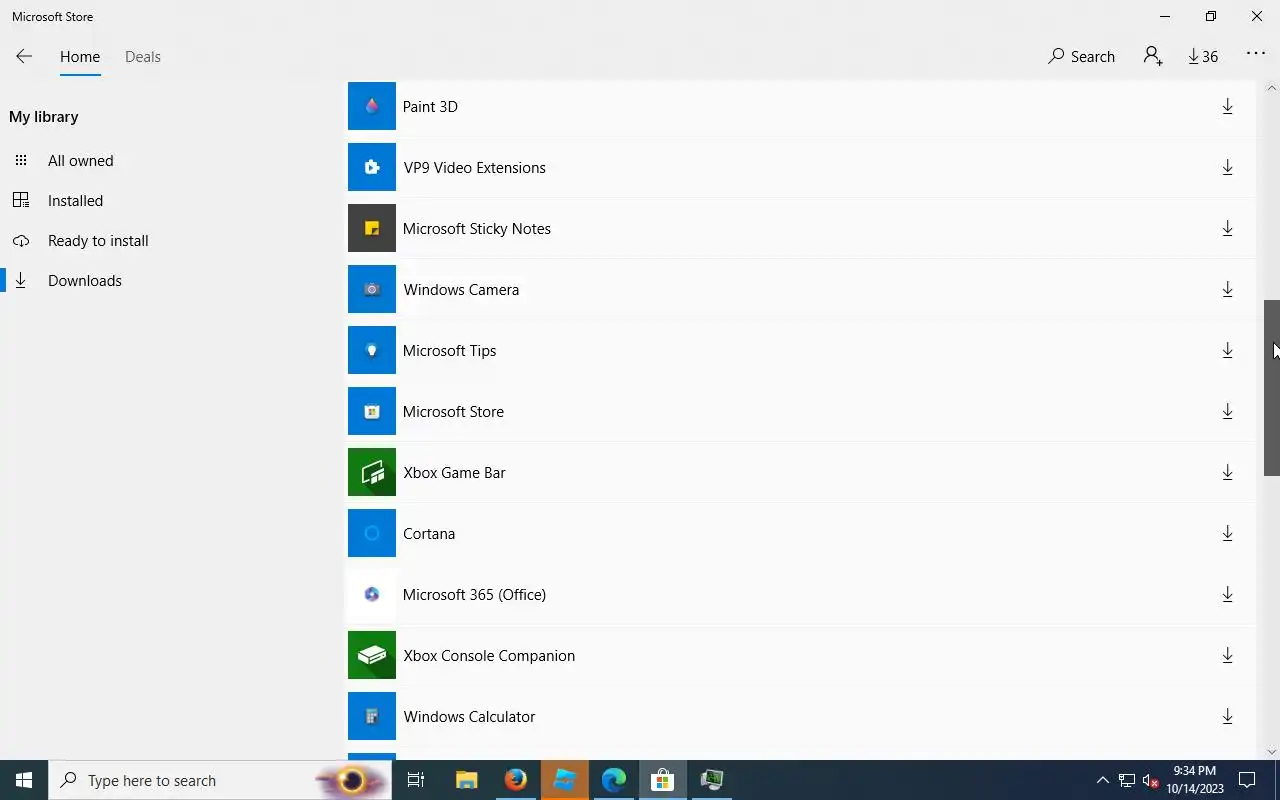Click the scrollbar up arrow
Image resolution: width=1280 pixels, height=800 pixels.
[x=1272, y=88]
